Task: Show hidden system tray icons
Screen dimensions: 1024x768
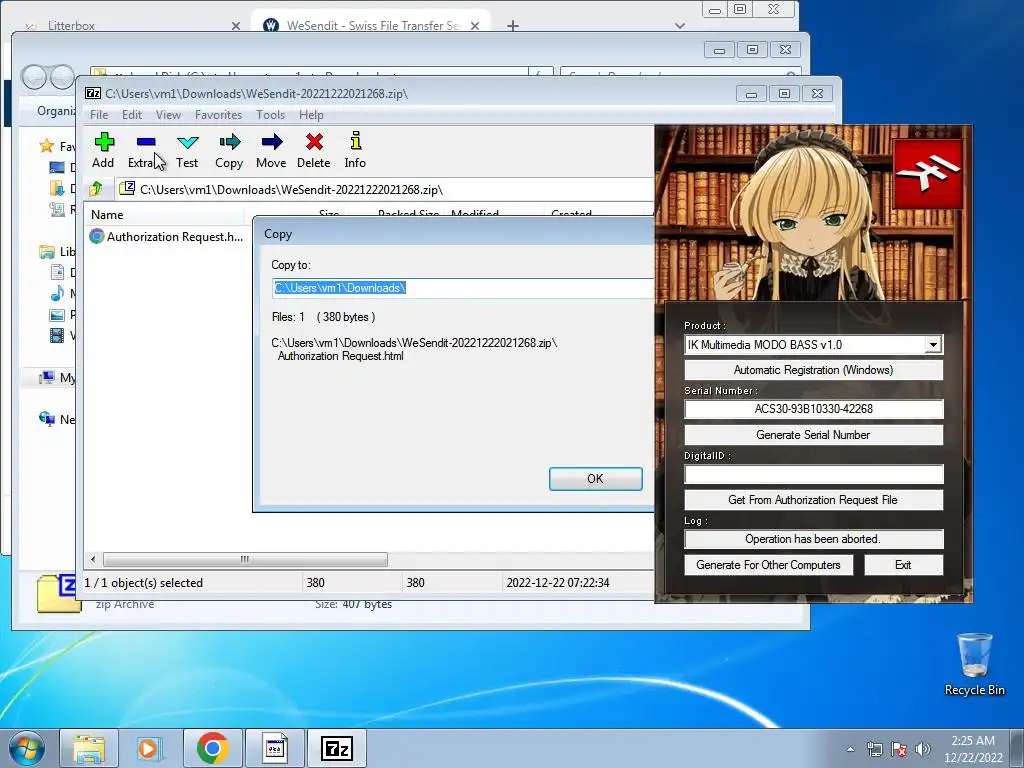Action: point(850,749)
